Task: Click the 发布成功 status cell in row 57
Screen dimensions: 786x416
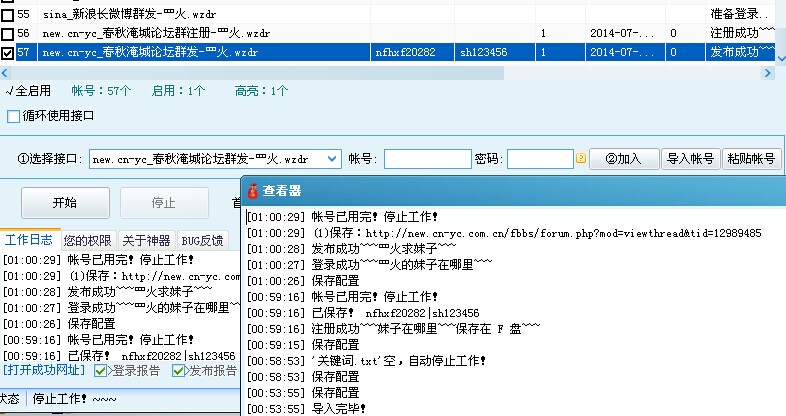Action: 742,52
